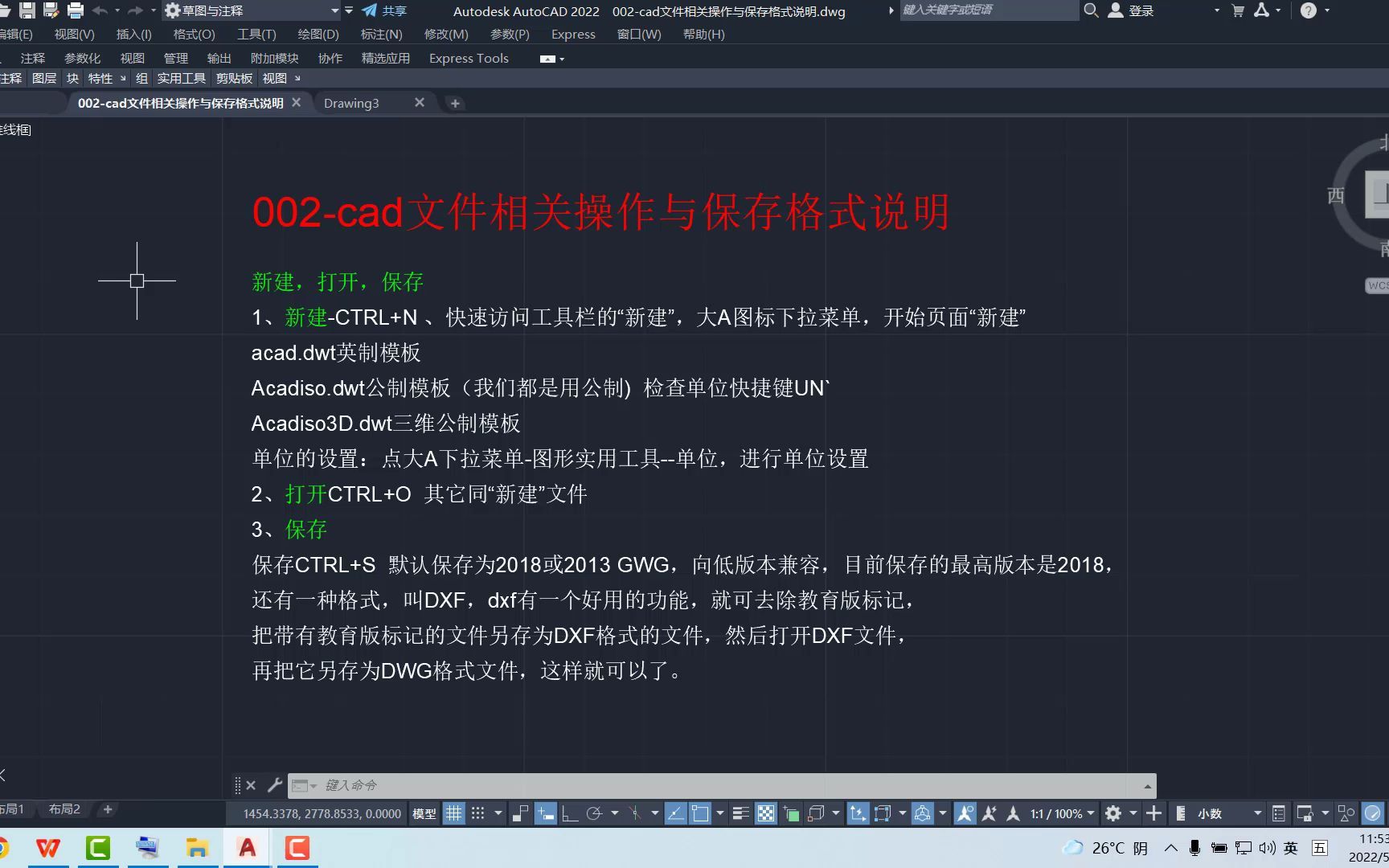Click the microphone icon in system tray

tap(1194, 848)
